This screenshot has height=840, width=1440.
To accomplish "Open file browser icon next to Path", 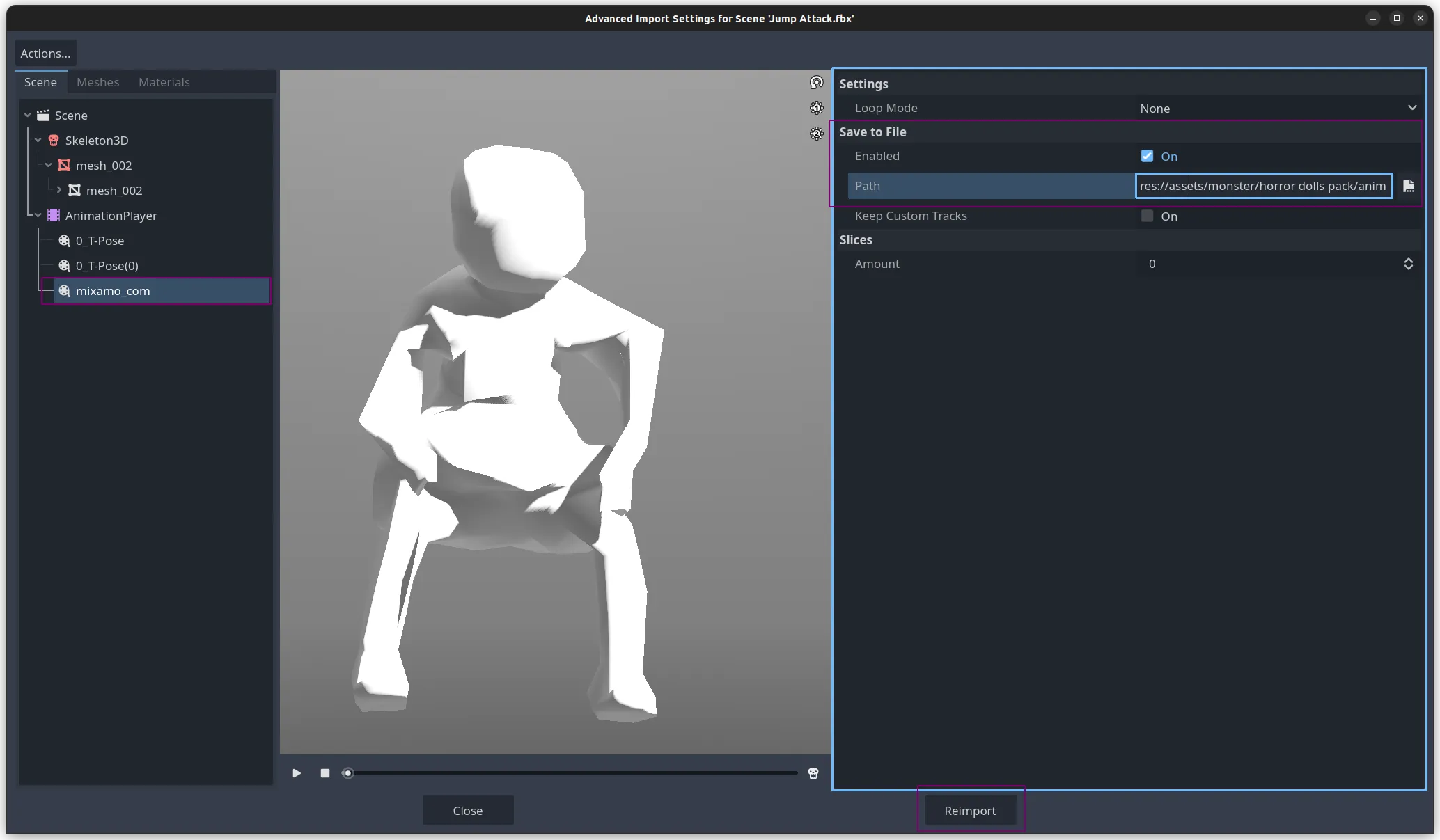I will point(1408,186).
